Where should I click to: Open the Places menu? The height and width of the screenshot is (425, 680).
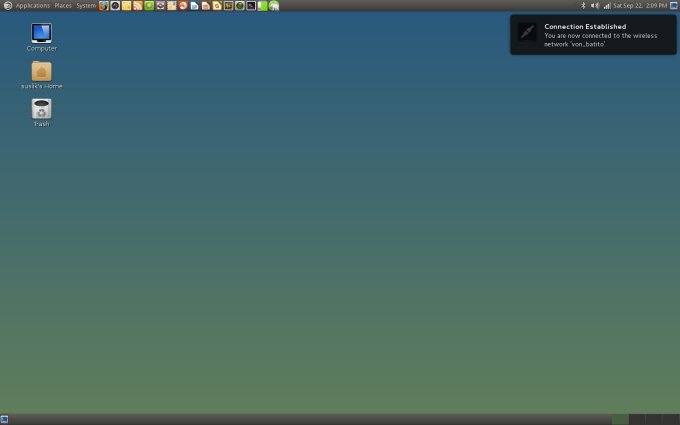[63, 6]
